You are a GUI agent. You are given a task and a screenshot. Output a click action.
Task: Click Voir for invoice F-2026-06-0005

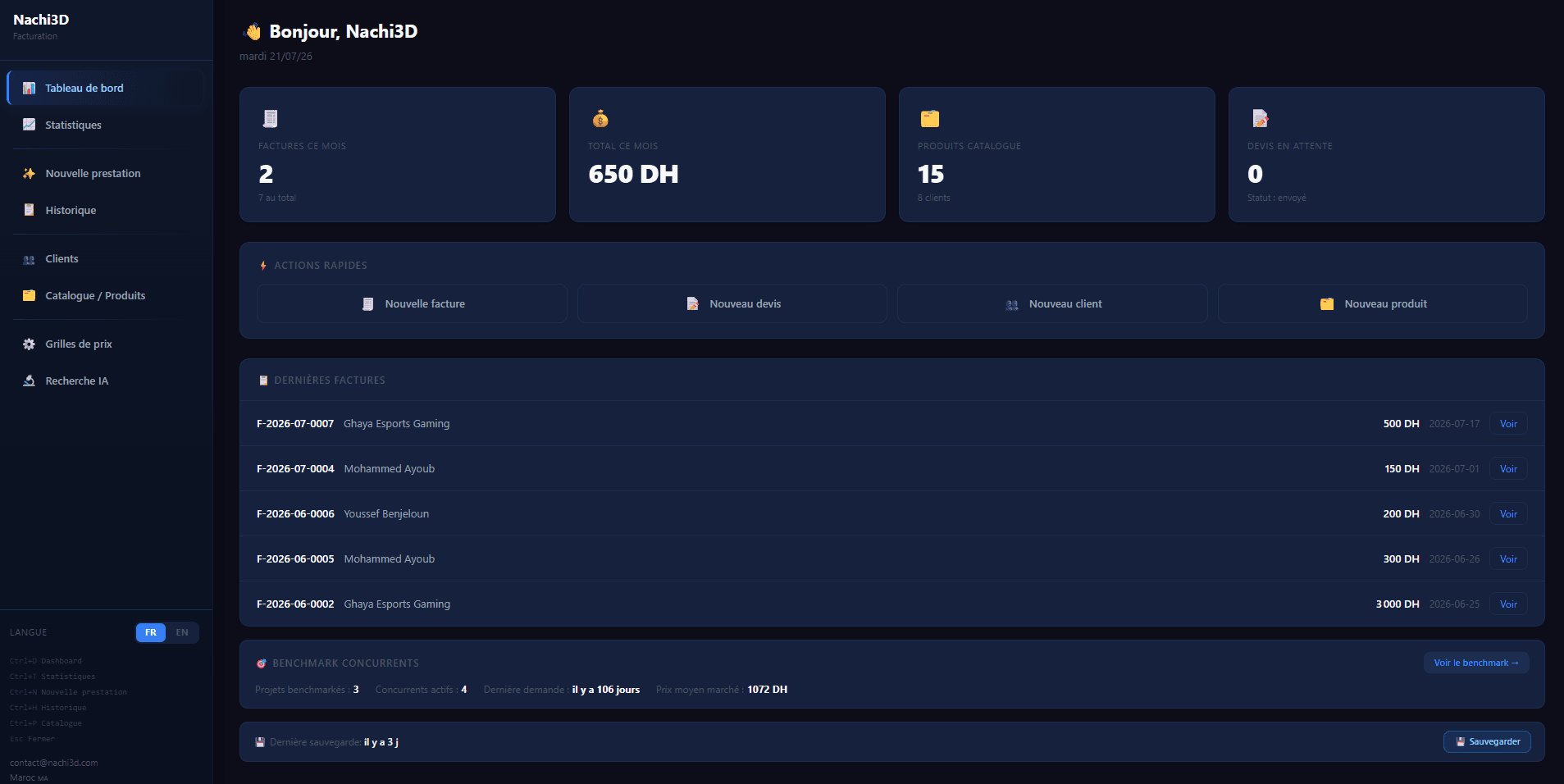point(1508,559)
